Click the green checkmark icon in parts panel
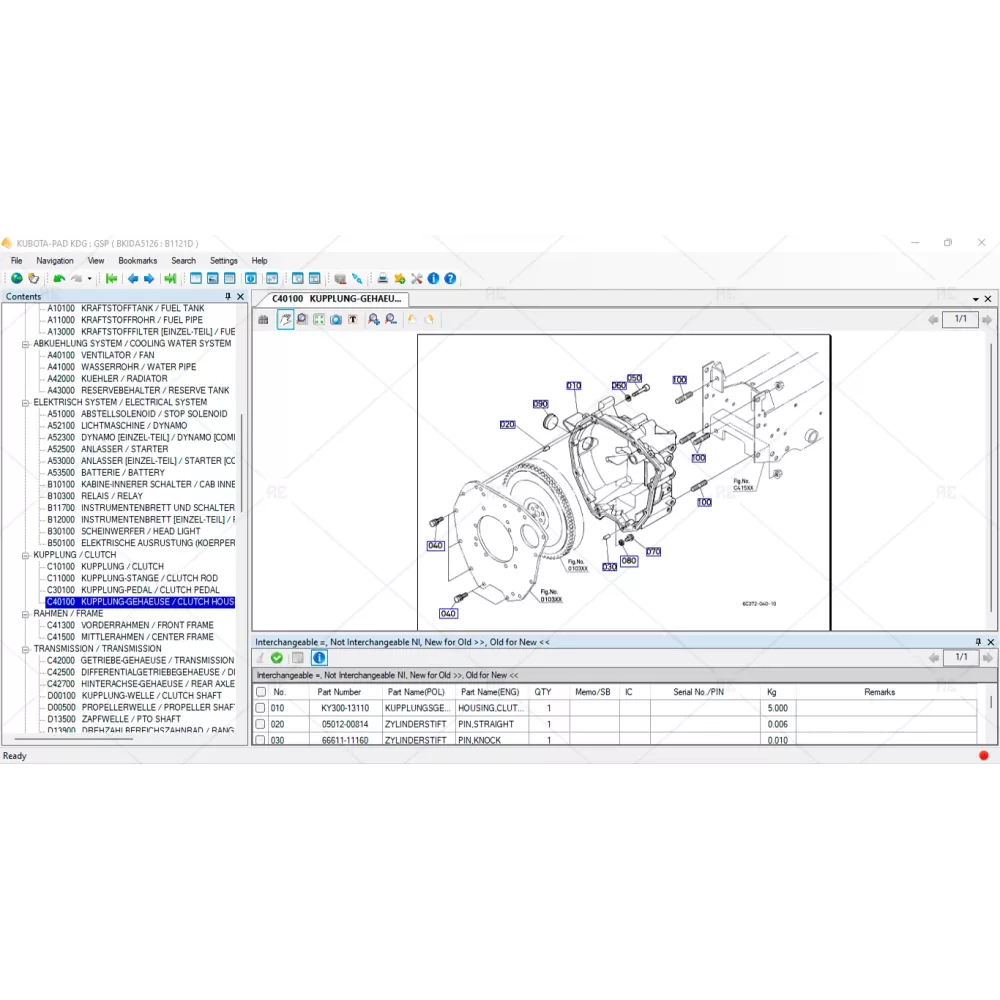This screenshot has width=1000, height=1000. click(x=277, y=657)
